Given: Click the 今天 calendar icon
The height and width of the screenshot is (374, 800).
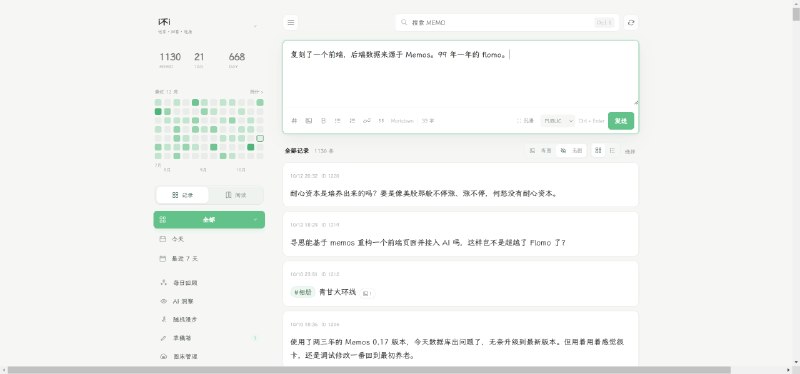Looking at the screenshot, I should point(163,239).
